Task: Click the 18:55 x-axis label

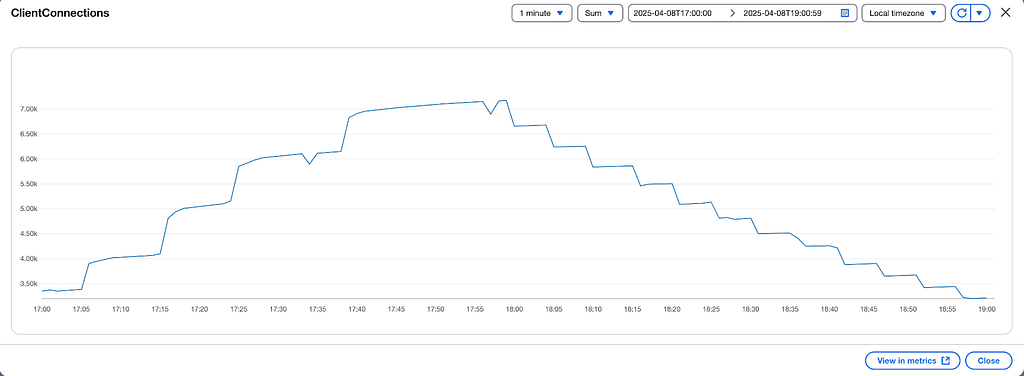Action: (x=947, y=309)
